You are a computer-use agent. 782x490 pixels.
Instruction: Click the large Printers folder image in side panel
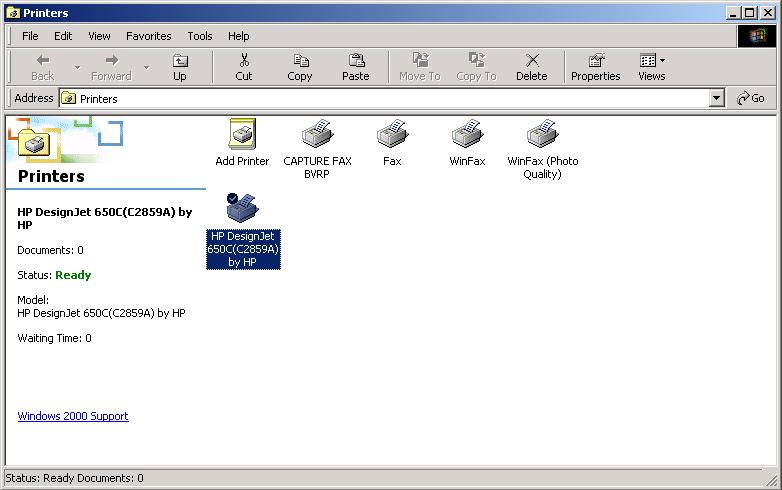click(34, 144)
